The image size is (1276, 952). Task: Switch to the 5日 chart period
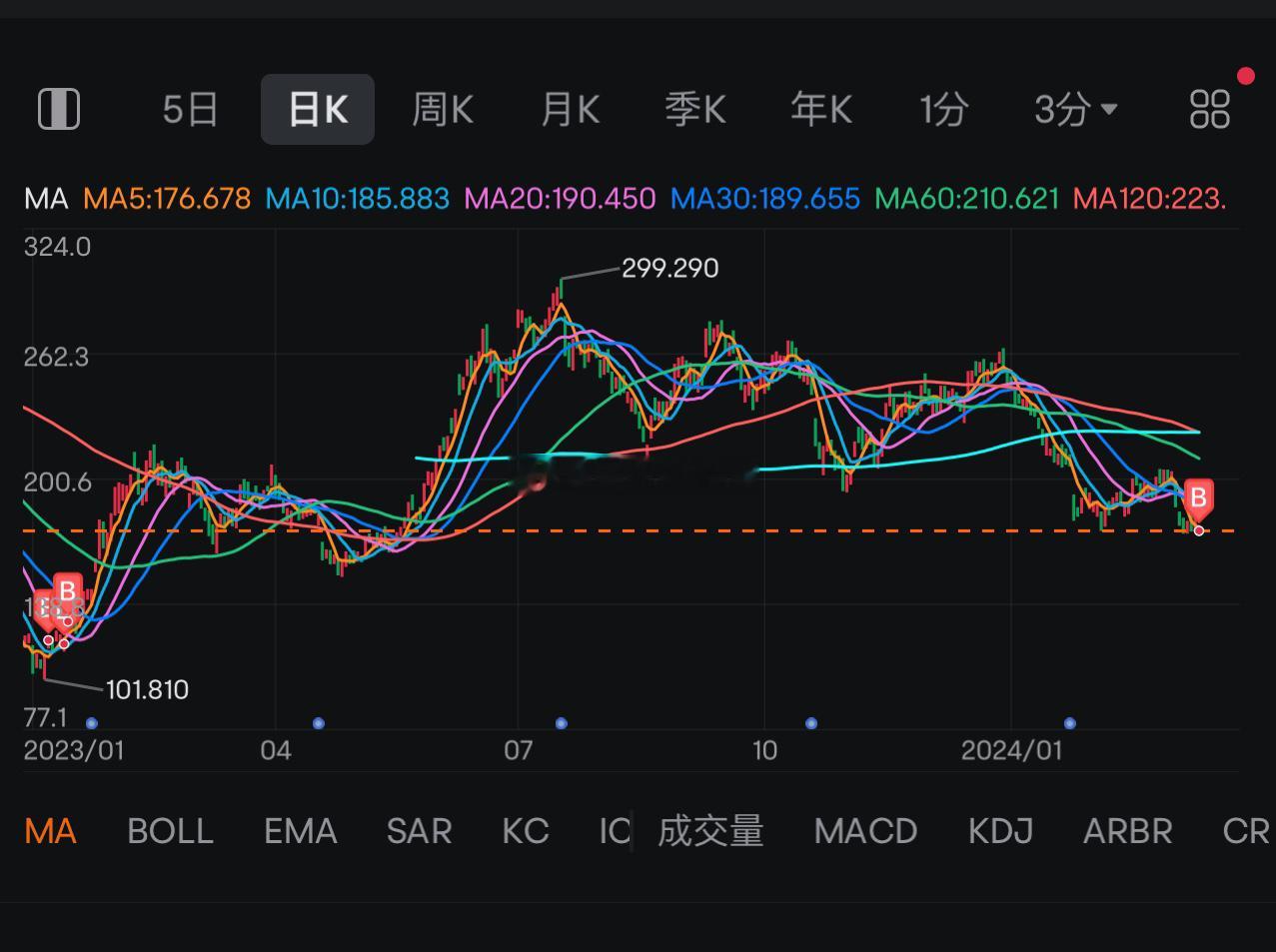191,109
